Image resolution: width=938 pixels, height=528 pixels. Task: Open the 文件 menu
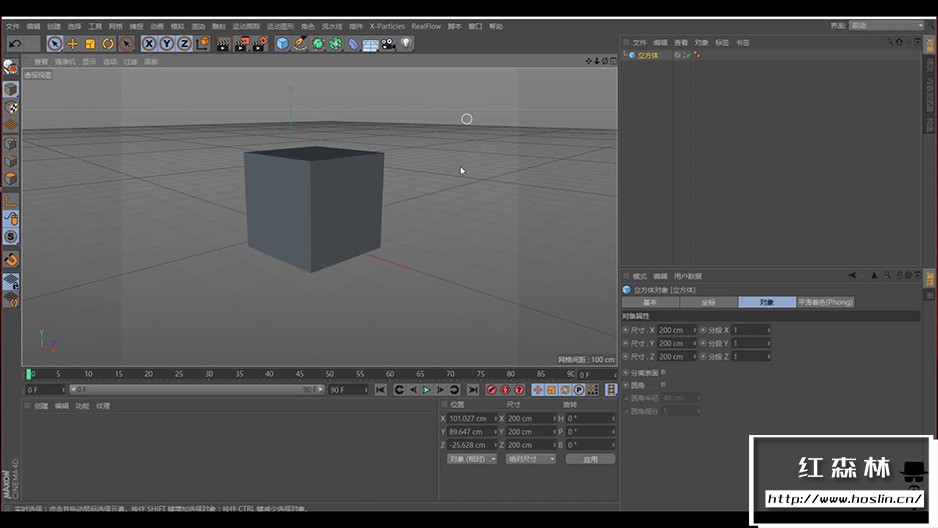[13, 26]
